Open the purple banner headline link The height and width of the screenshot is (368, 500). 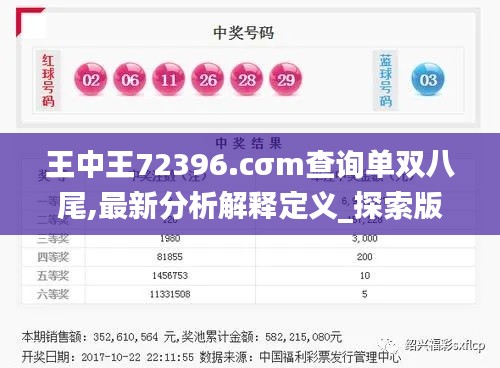(250, 184)
